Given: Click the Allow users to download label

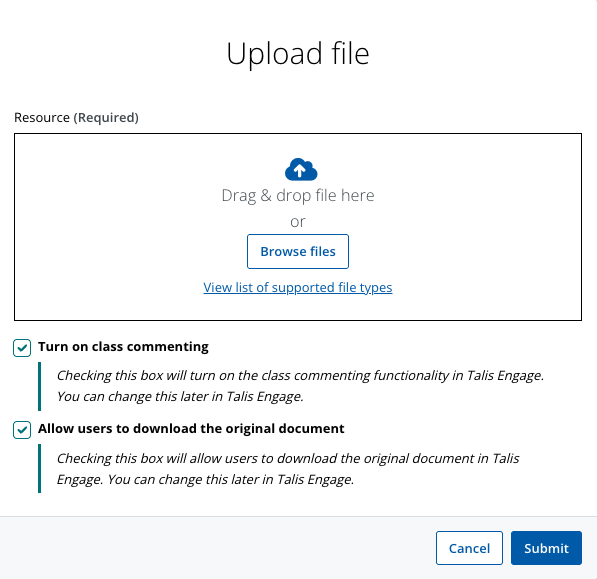Looking at the screenshot, I should (191, 429).
